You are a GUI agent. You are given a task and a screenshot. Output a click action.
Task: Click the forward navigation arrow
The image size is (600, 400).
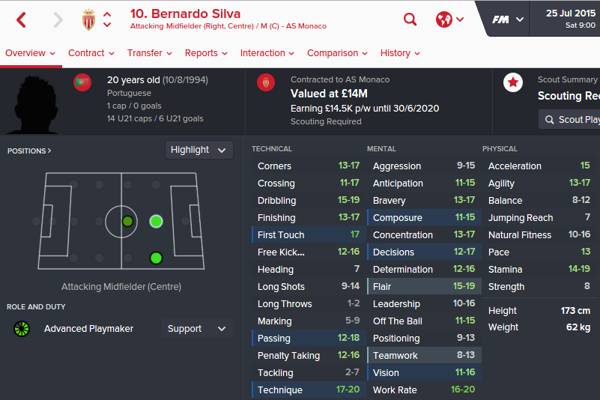(57, 19)
